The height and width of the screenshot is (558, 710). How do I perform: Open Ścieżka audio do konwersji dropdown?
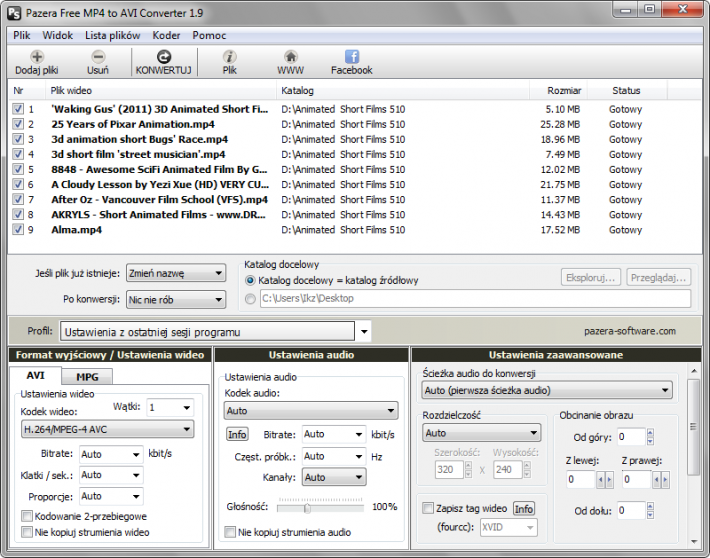click(x=547, y=390)
